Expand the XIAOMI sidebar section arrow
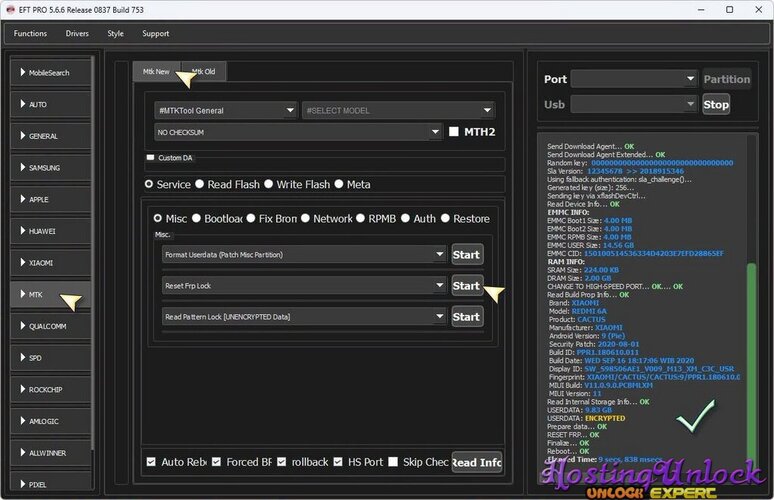The image size is (774, 500). point(23,263)
